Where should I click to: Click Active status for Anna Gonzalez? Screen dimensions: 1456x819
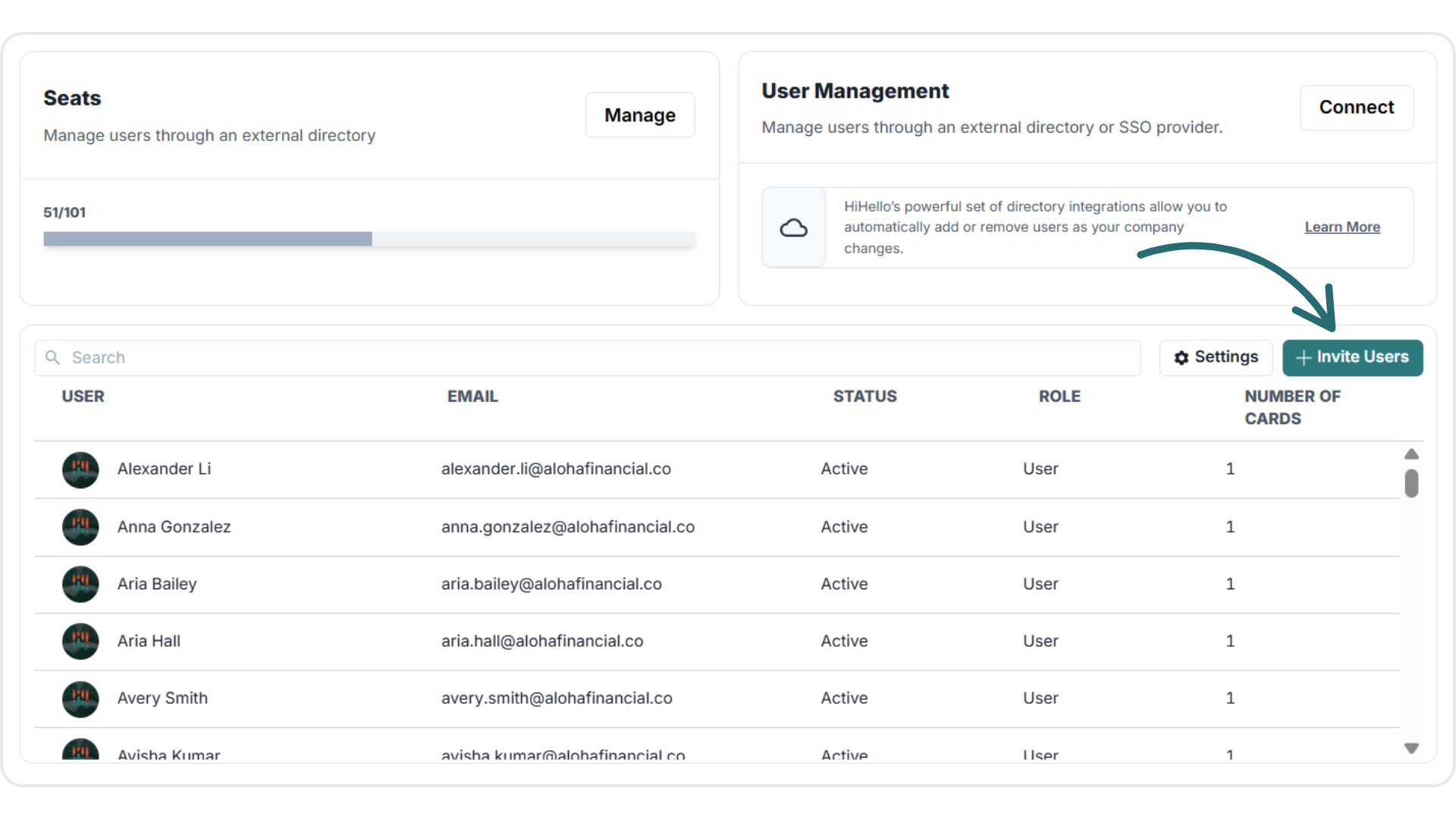click(844, 527)
